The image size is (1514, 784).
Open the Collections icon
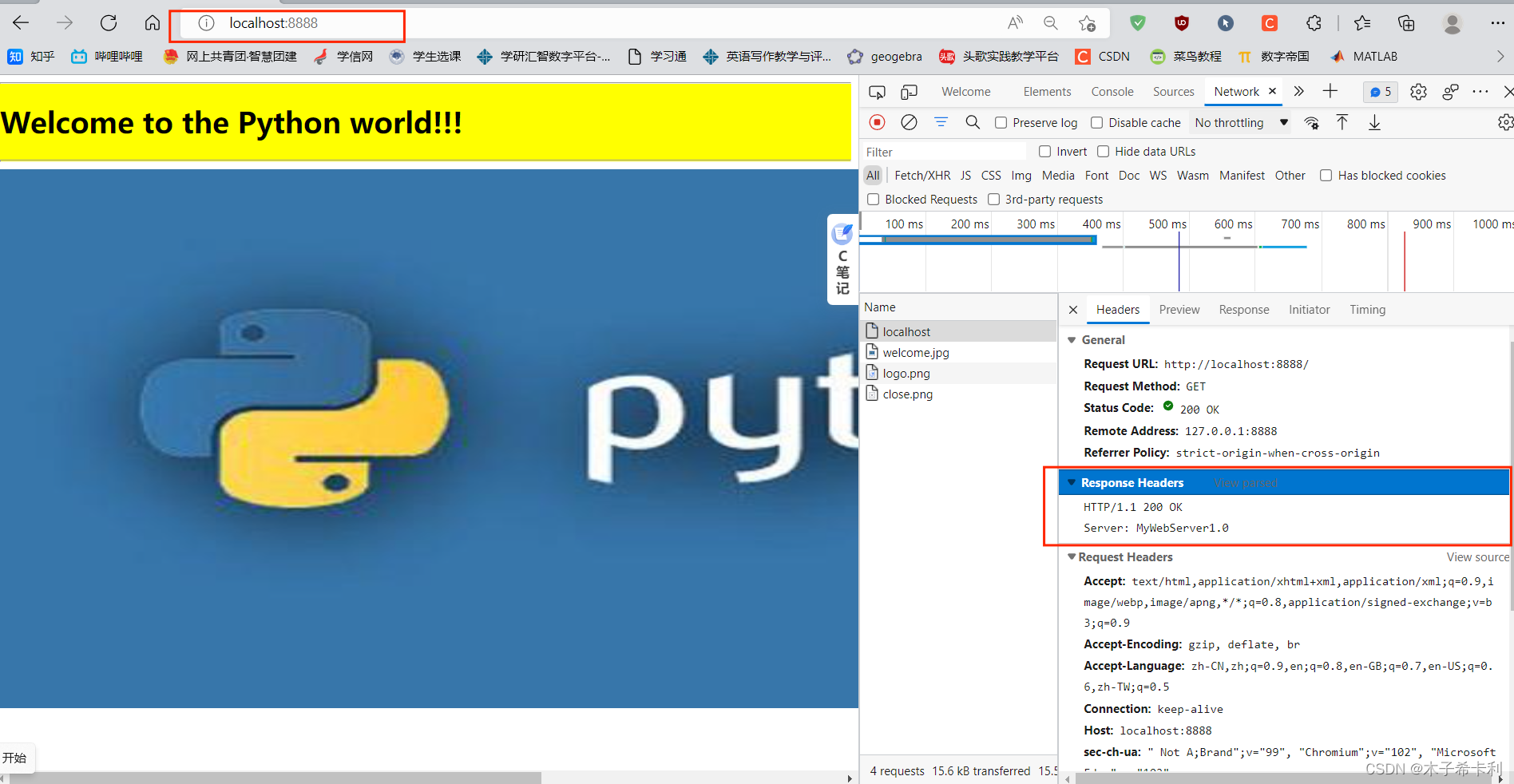[1406, 23]
